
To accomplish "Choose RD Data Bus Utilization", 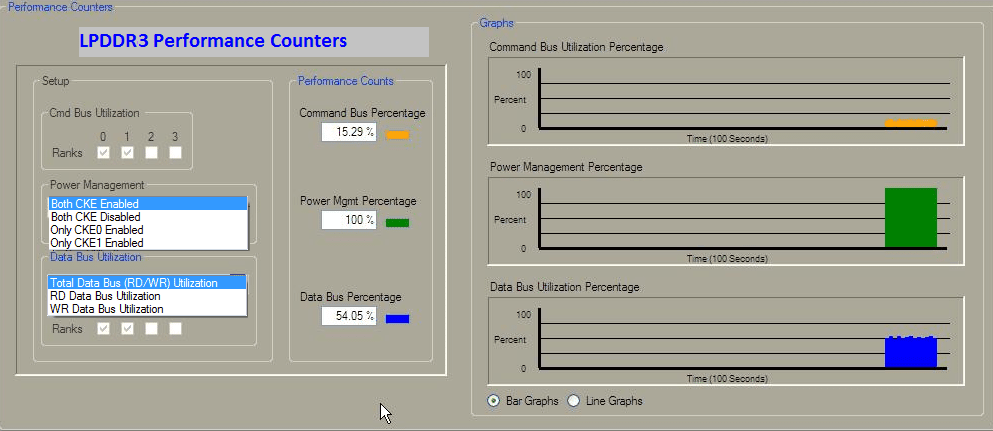I will (x=147, y=296).
